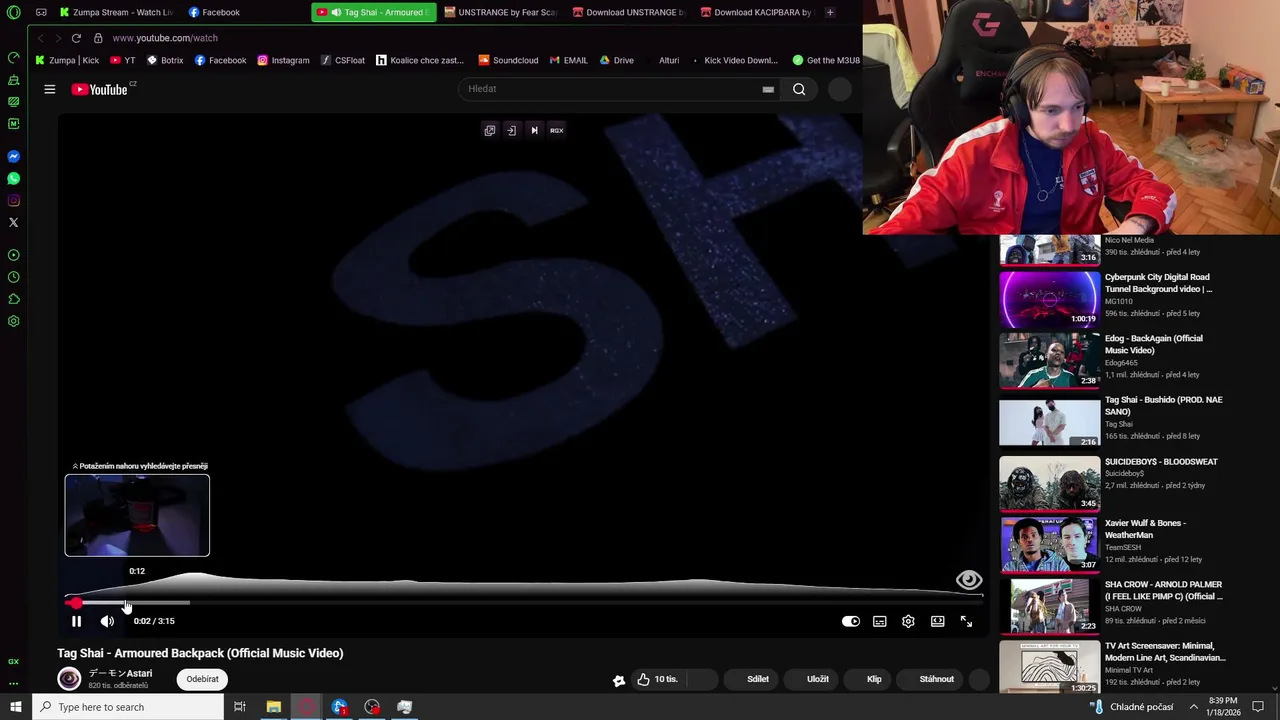This screenshot has height=720, width=1280.
Task: Switch to the Zumpa Stream browser tab
Action: point(115,12)
